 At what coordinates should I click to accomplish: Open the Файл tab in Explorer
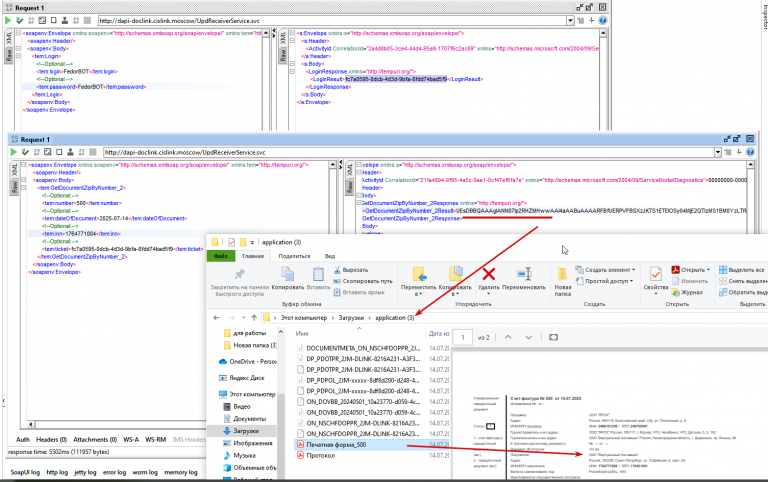click(x=221, y=256)
